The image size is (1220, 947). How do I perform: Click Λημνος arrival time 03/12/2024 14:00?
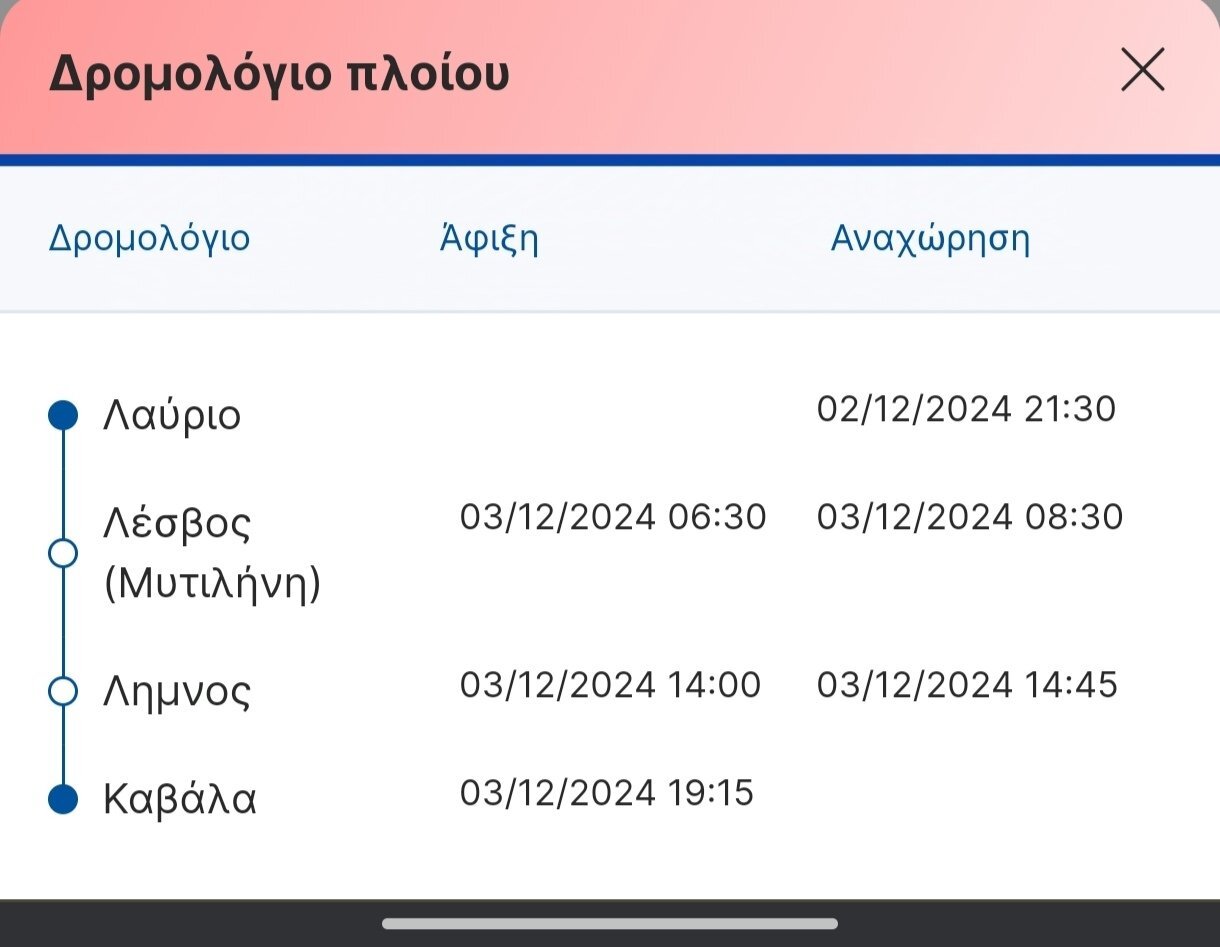[x=610, y=685]
